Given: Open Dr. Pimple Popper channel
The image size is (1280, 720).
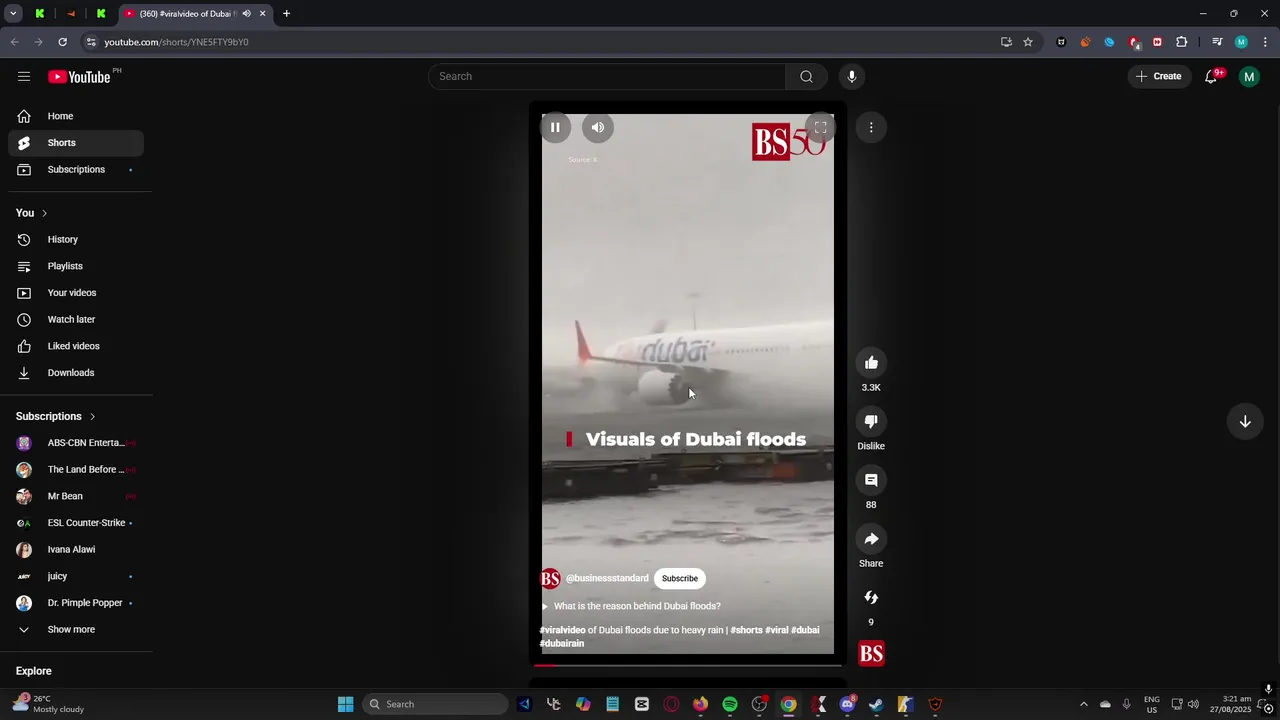Looking at the screenshot, I should 76,603.
